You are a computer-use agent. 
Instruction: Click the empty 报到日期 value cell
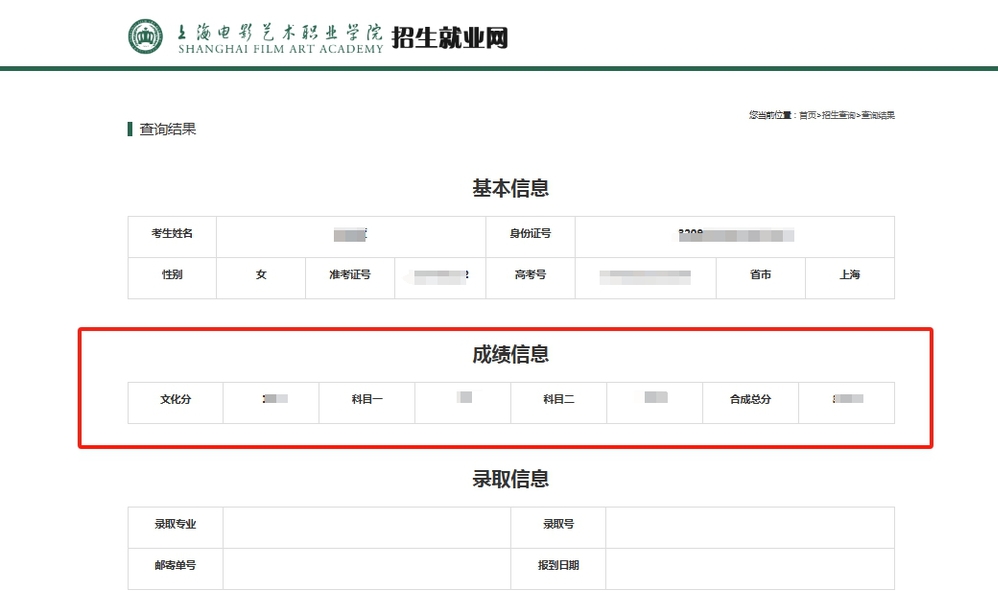(x=749, y=566)
